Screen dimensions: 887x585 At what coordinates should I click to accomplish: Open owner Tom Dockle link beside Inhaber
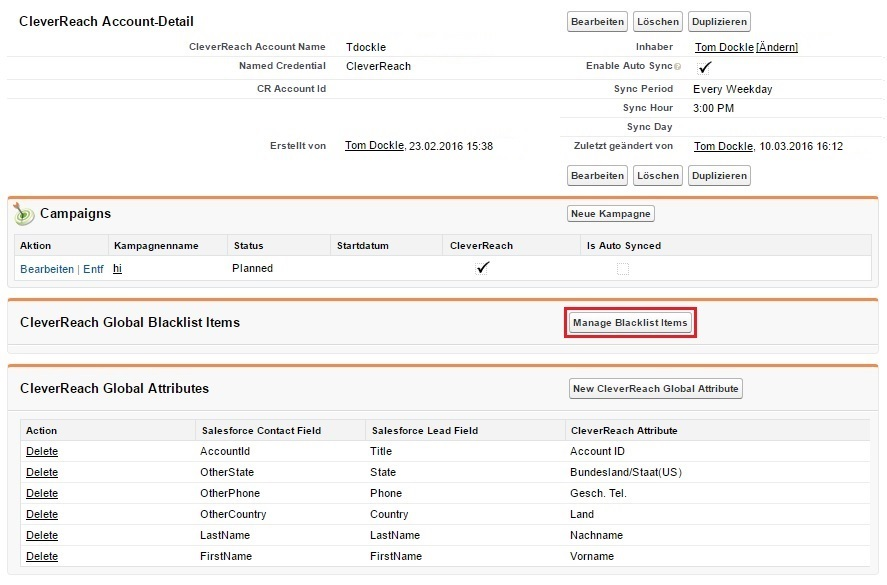[724, 47]
